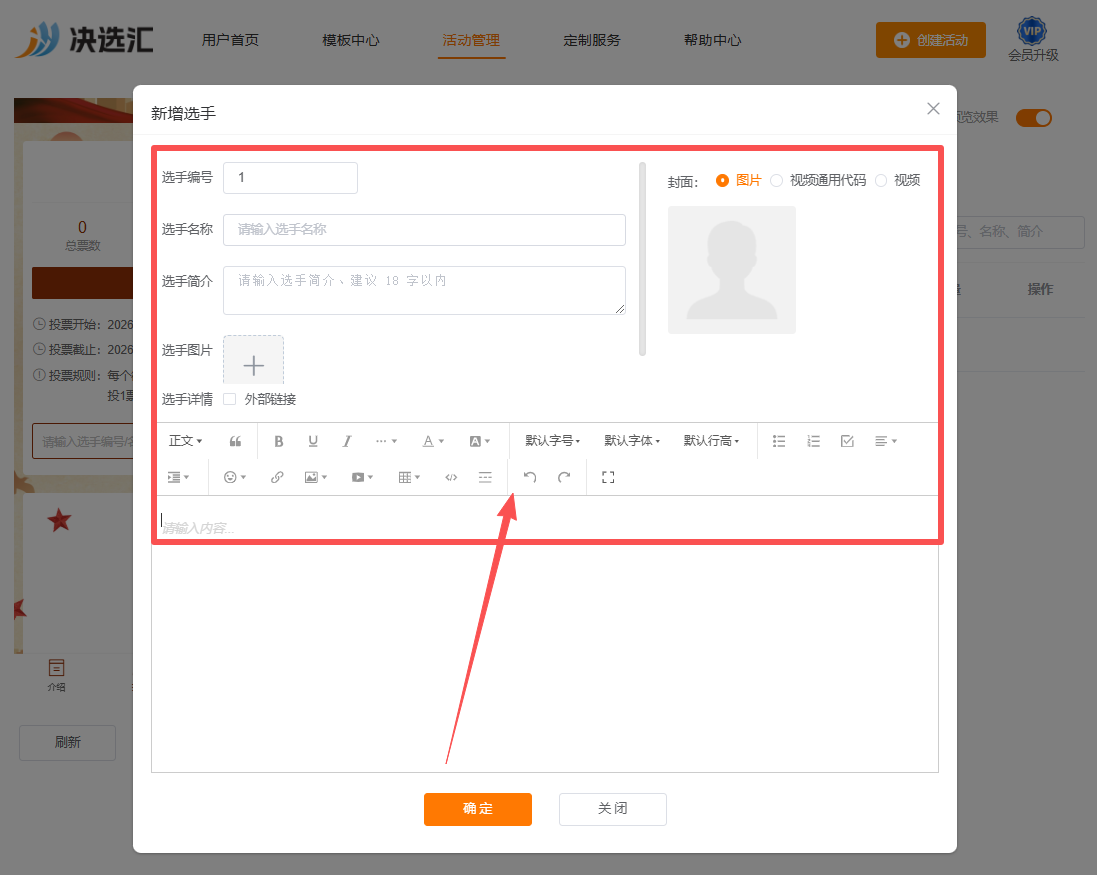The height and width of the screenshot is (875, 1097).
Task: Open the 默认字体 font family dropdown
Action: (x=632, y=441)
